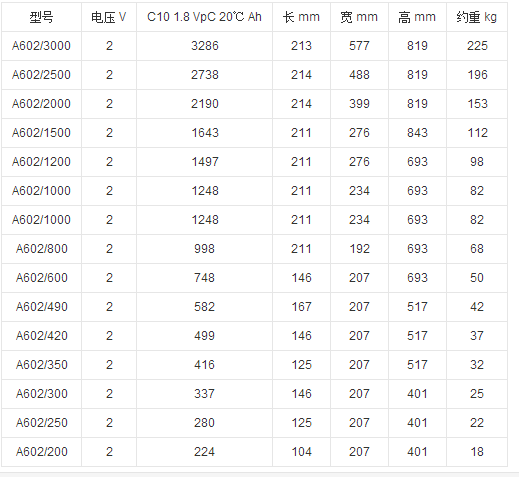Click capacity value 224

coord(204,452)
